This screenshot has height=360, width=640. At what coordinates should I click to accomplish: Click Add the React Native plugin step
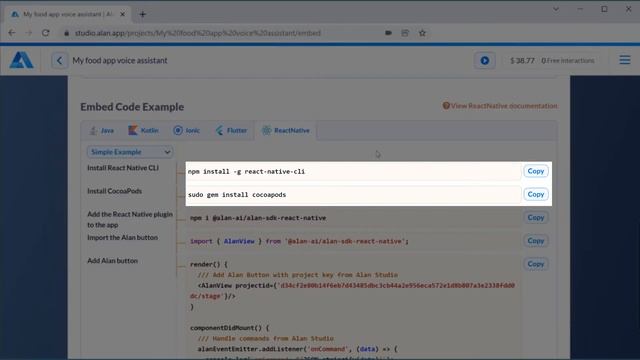pyautogui.click(x=130, y=219)
